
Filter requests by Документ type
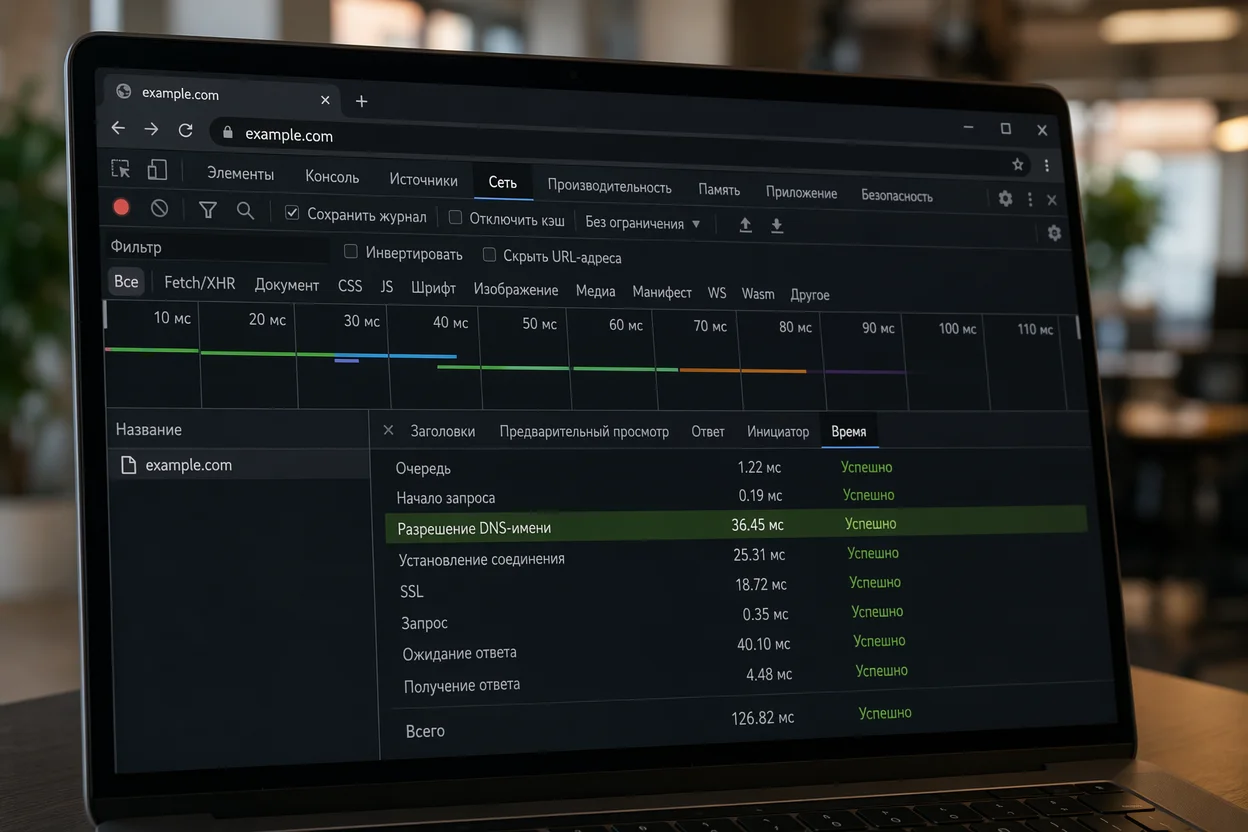point(287,285)
